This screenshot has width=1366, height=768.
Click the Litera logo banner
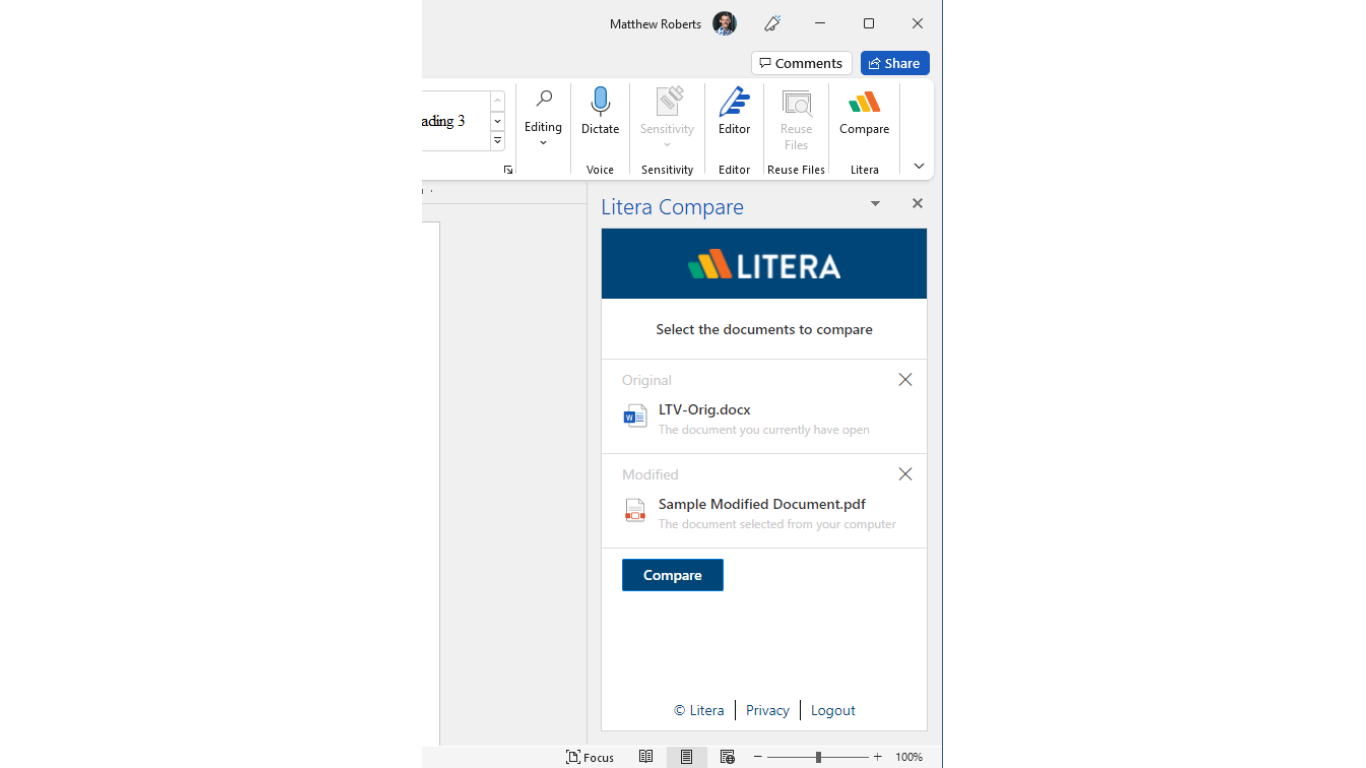764,264
